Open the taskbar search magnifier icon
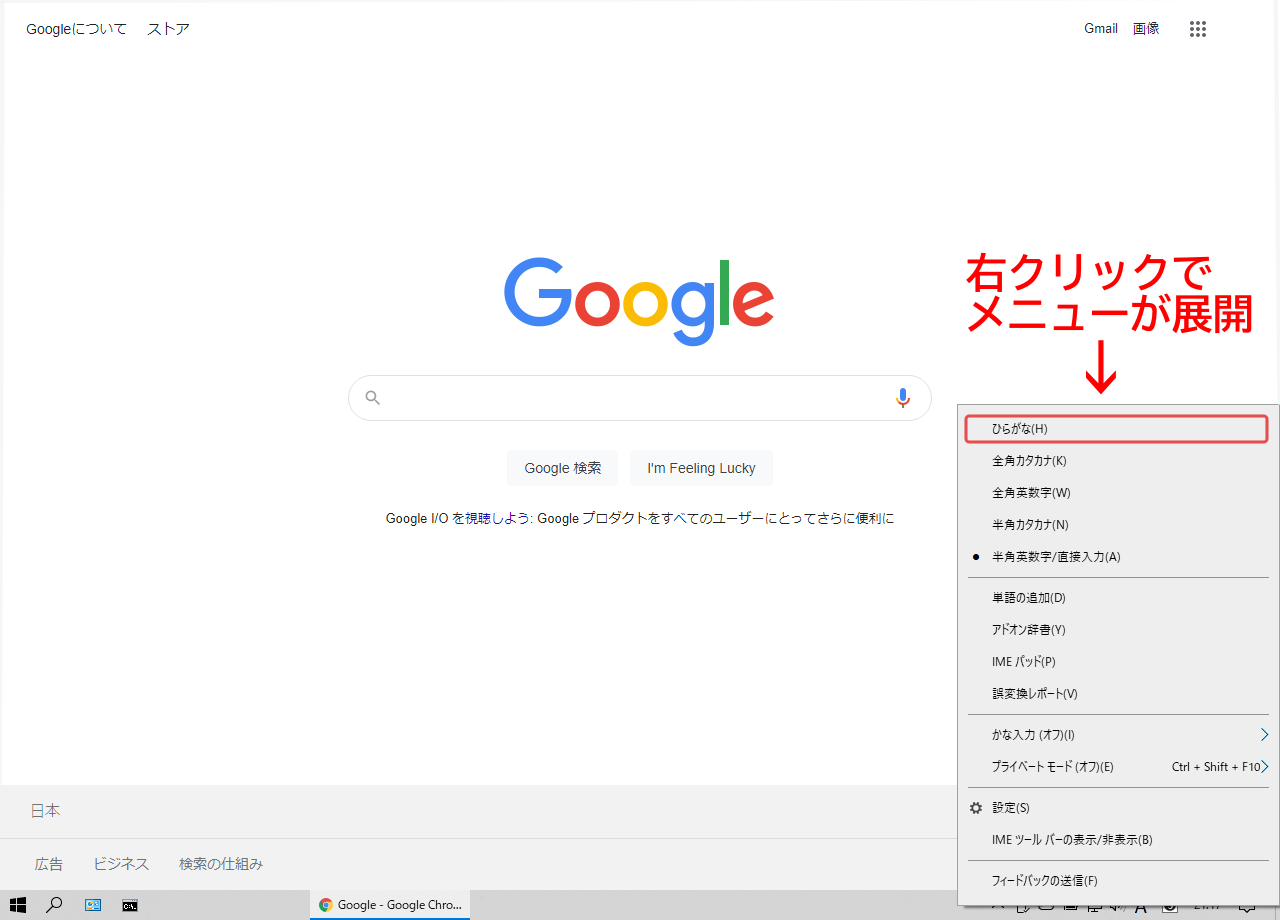This screenshot has width=1280, height=920. pos(55,905)
